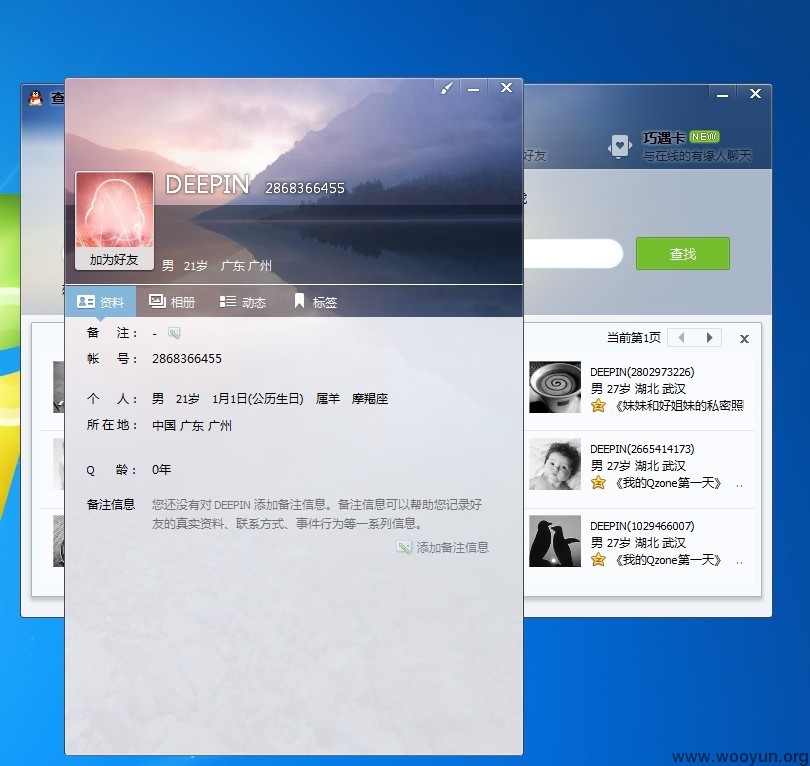Image resolution: width=810 pixels, height=766 pixels.
Task: Go to next results page arrow
Action: tap(709, 338)
